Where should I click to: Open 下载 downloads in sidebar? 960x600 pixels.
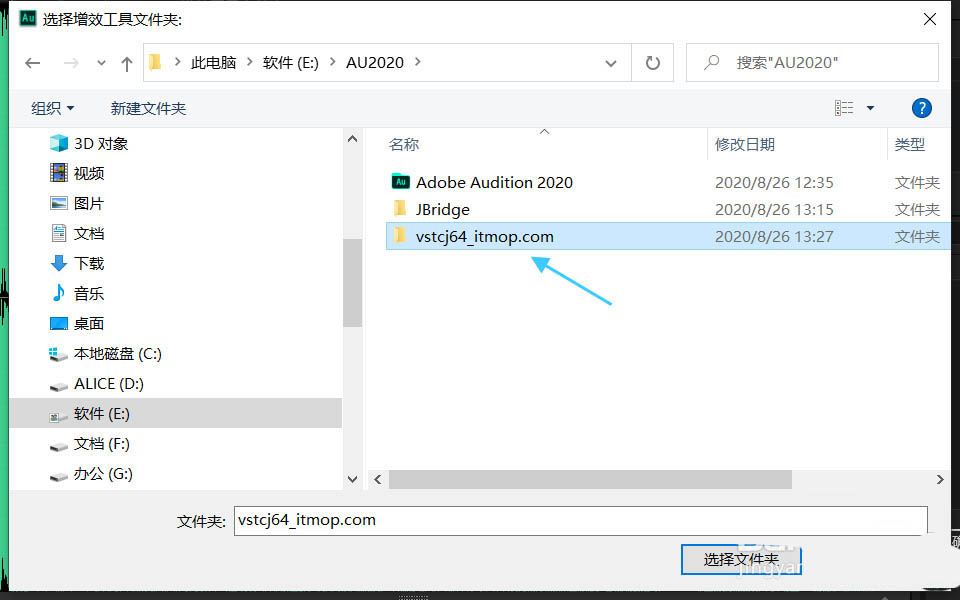[x=88, y=264]
